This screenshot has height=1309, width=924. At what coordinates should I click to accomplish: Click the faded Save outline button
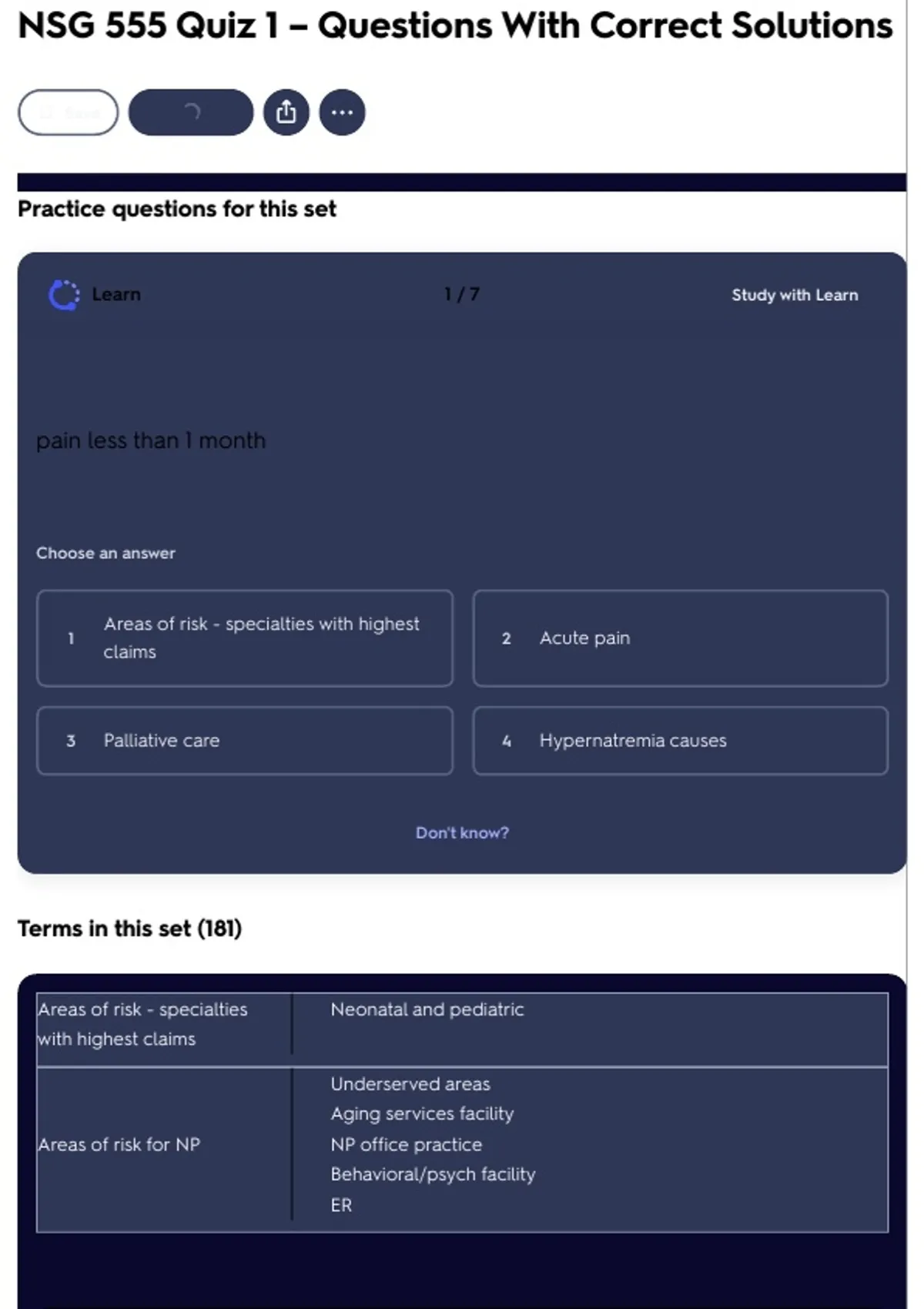[69, 112]
